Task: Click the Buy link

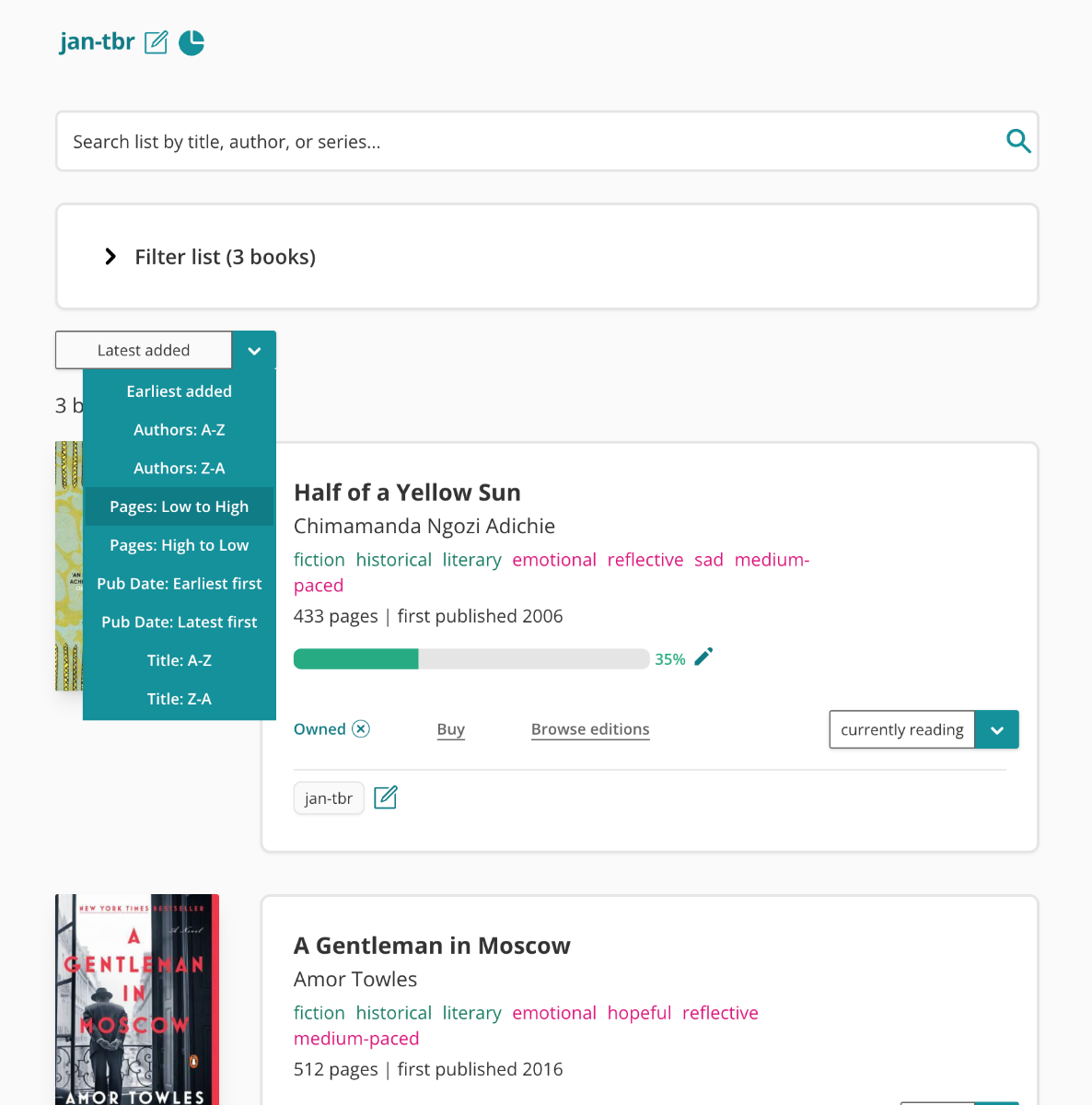Action: (x=451, y=729)
